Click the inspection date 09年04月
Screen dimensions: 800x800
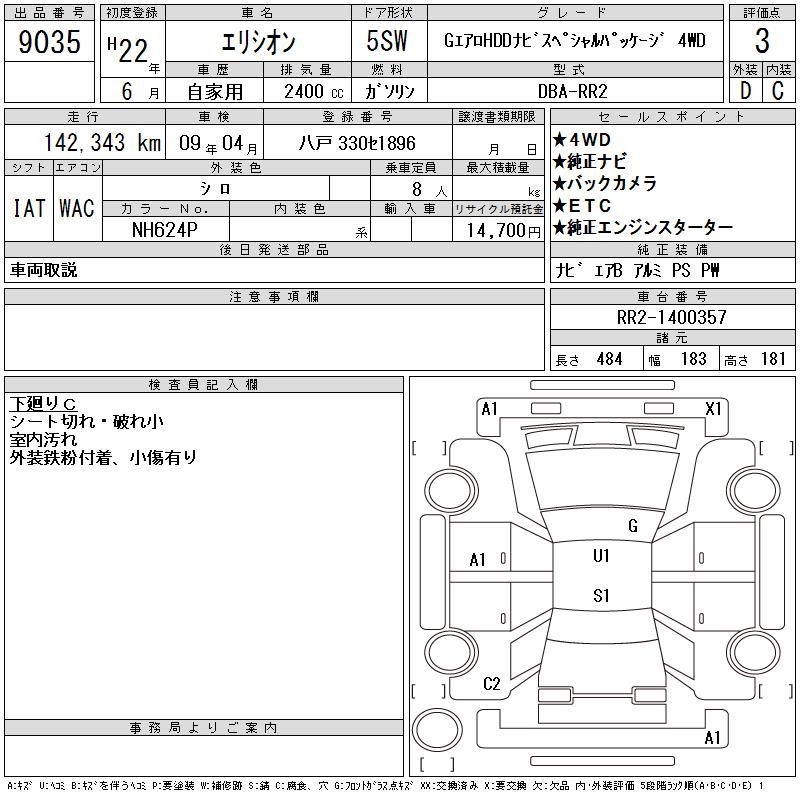pyautogui.click(x=218, y=143)
